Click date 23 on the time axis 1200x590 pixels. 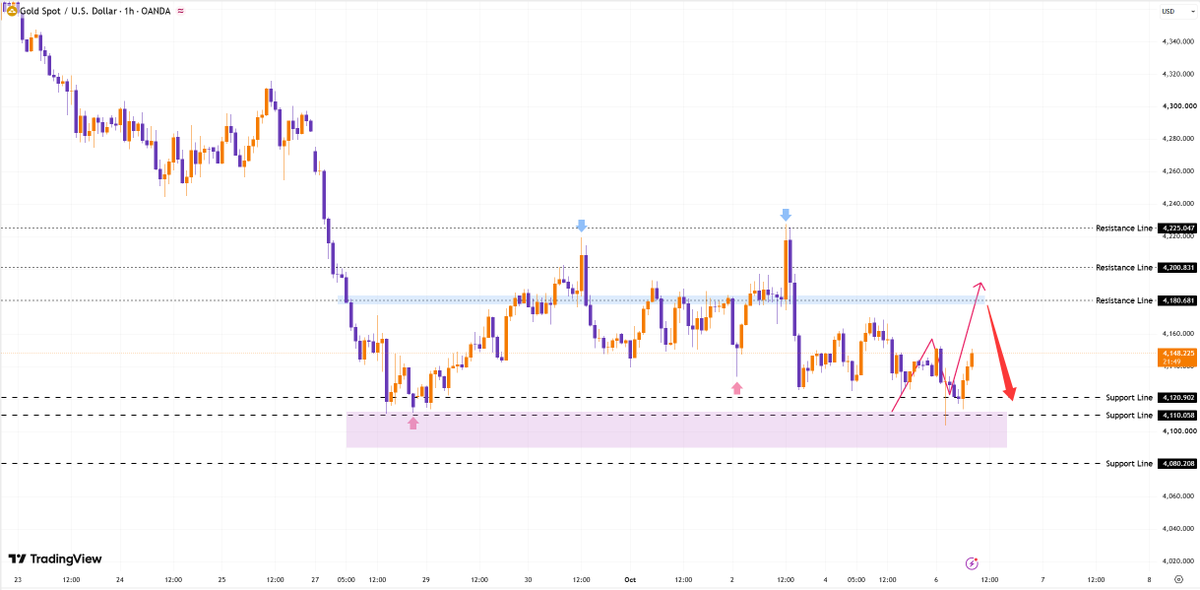[x=18, y=579]
